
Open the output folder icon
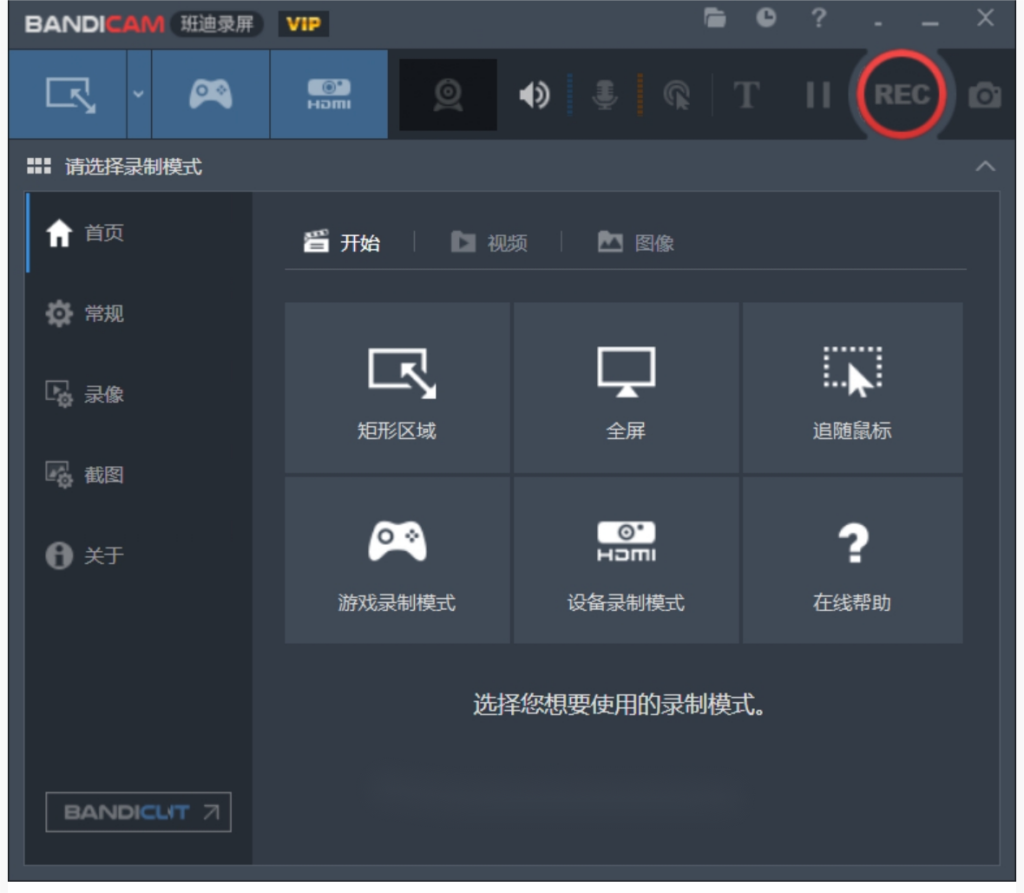pos(714,18)
